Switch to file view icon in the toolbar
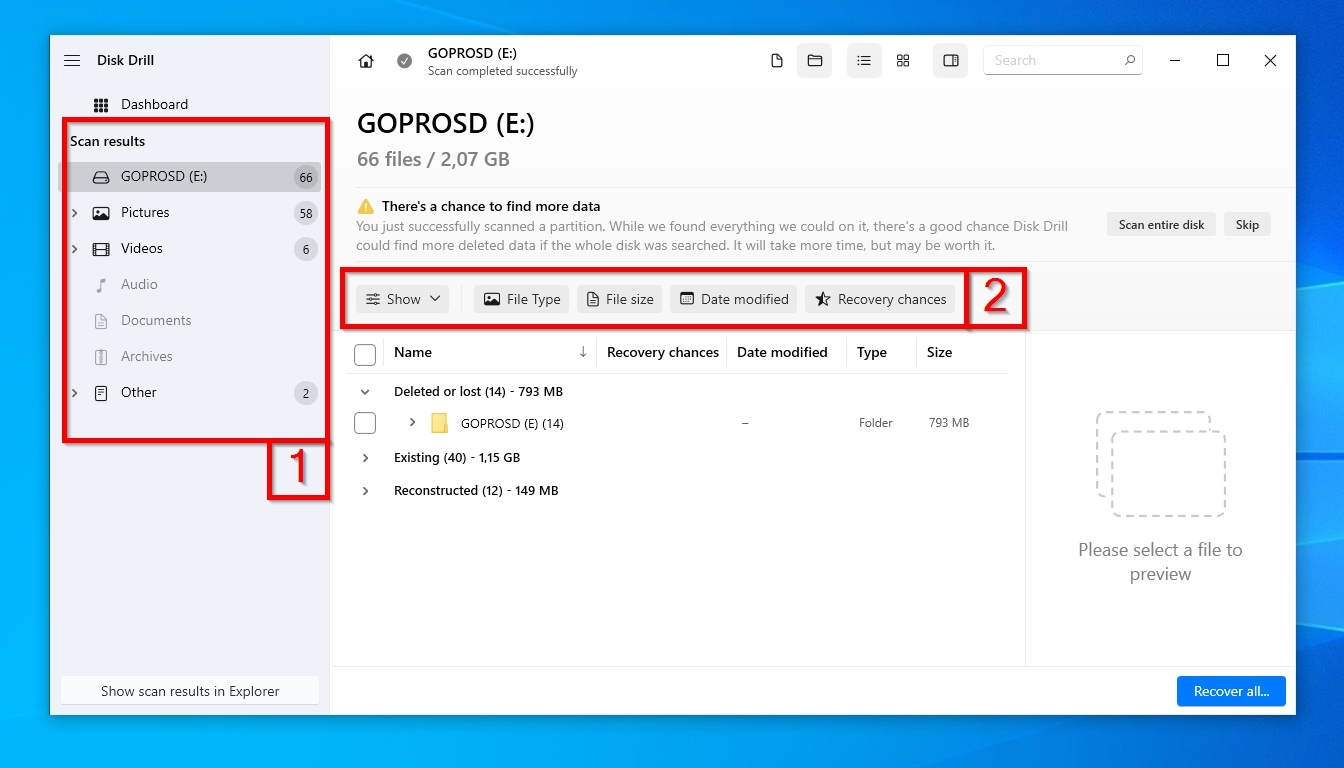The height and width of the screenshot is (768, 1344). click(777, 61)
